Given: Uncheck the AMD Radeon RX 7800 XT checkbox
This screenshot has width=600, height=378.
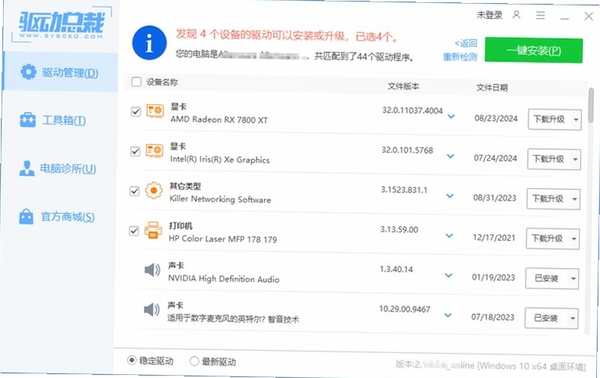Looking at the screenshot, I should pos(136,112).
